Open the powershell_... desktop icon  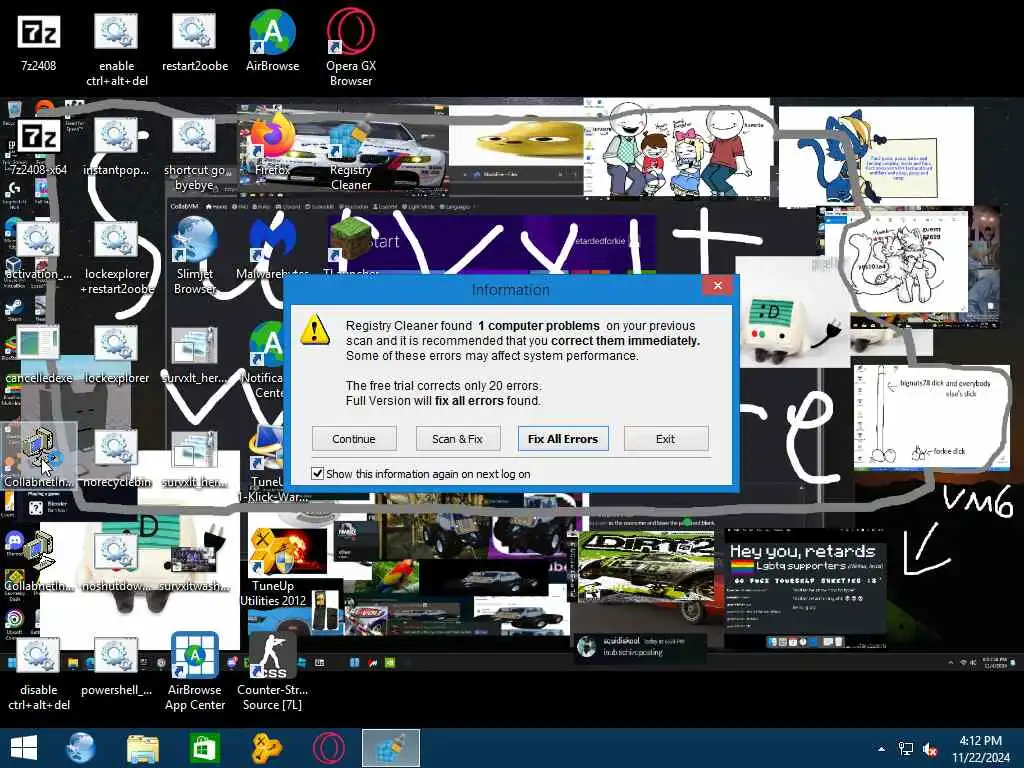click(x=116, y=667)
